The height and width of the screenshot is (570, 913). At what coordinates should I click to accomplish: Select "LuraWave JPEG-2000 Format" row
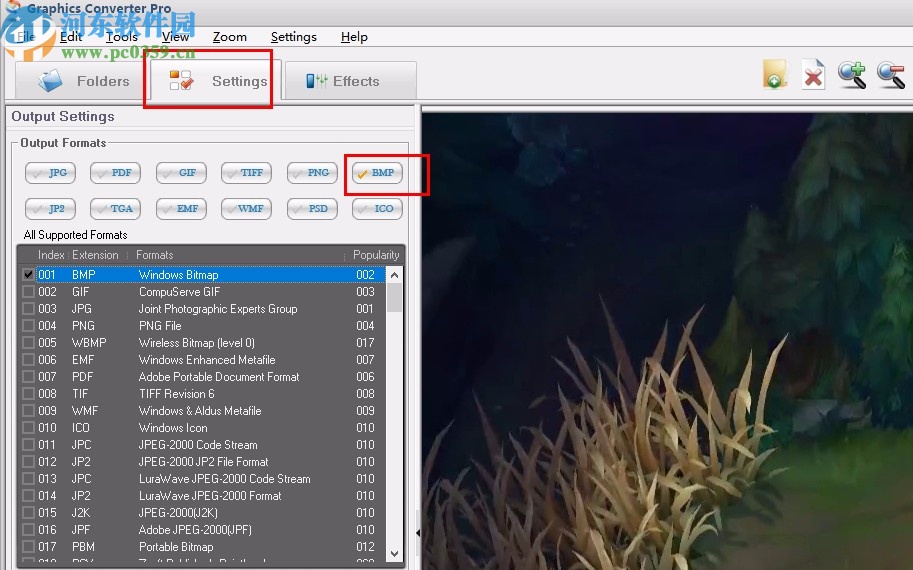[x=204, y=495]
